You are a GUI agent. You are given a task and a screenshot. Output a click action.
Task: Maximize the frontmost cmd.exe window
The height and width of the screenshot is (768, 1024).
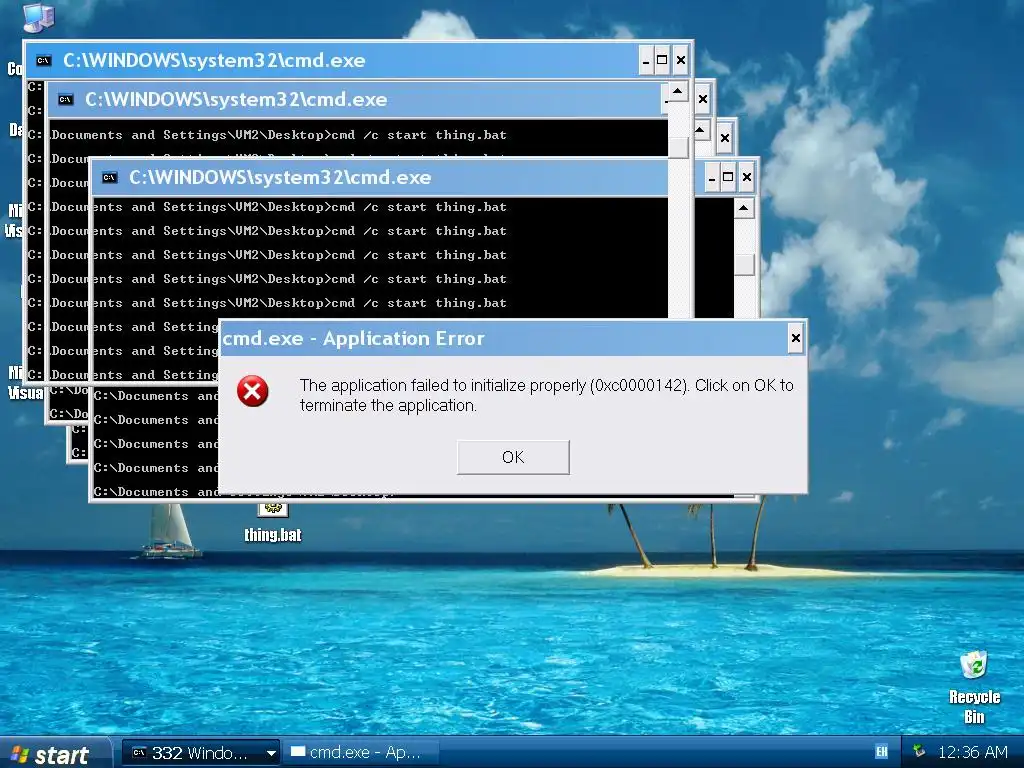point(728,178)
